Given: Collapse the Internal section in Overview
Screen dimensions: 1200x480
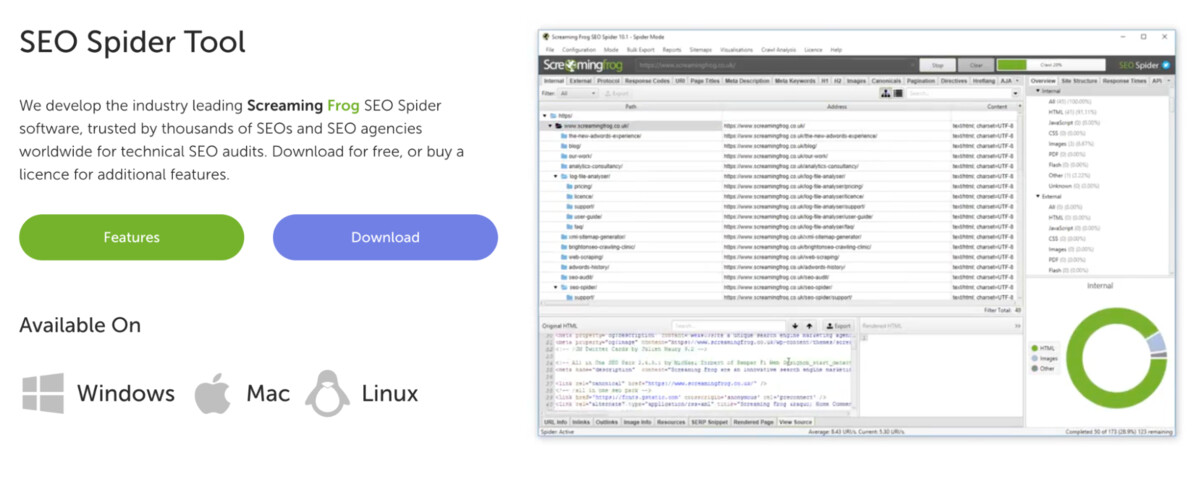Looking at the screenshot, I should (1038, 91).
